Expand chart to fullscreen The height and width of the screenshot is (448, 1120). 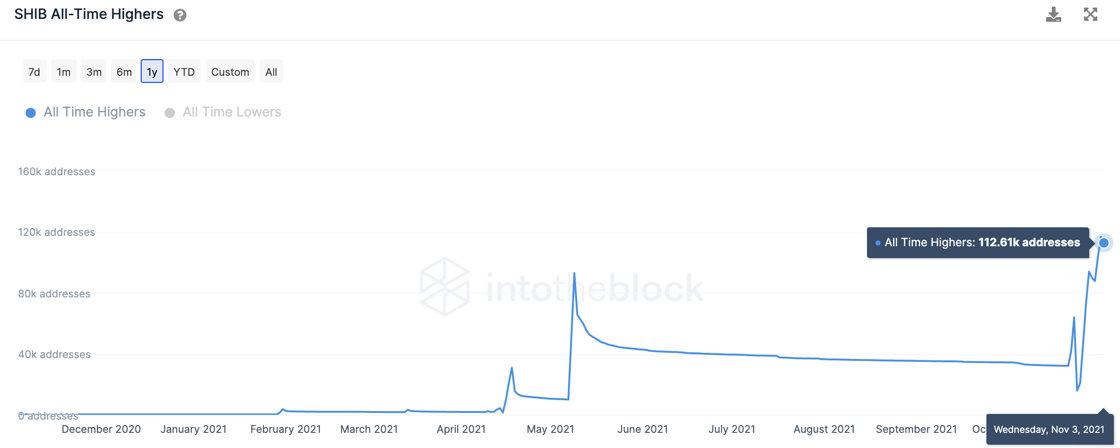point(1090,14)
